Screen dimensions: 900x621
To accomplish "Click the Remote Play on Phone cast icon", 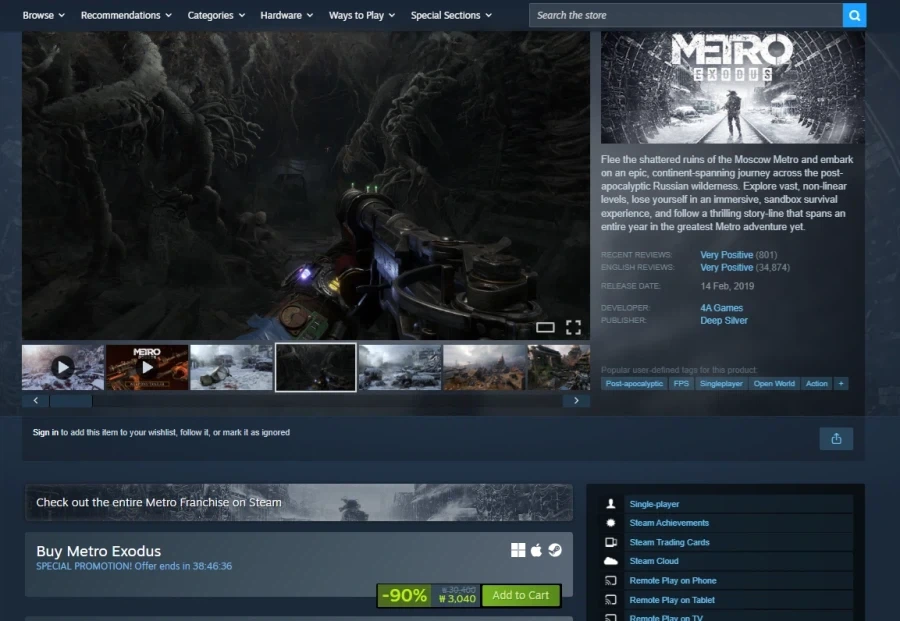I will tap(611, 581).
